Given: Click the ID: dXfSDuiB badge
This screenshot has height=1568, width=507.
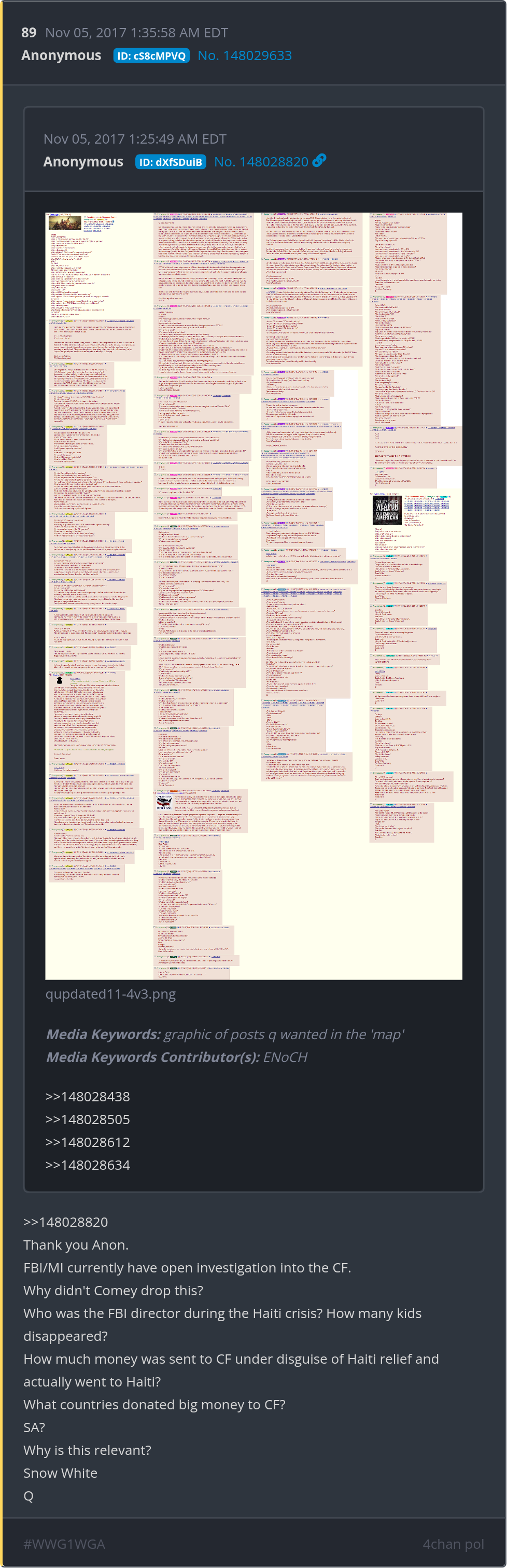Looking at the screenshot, I should (171, 162).
